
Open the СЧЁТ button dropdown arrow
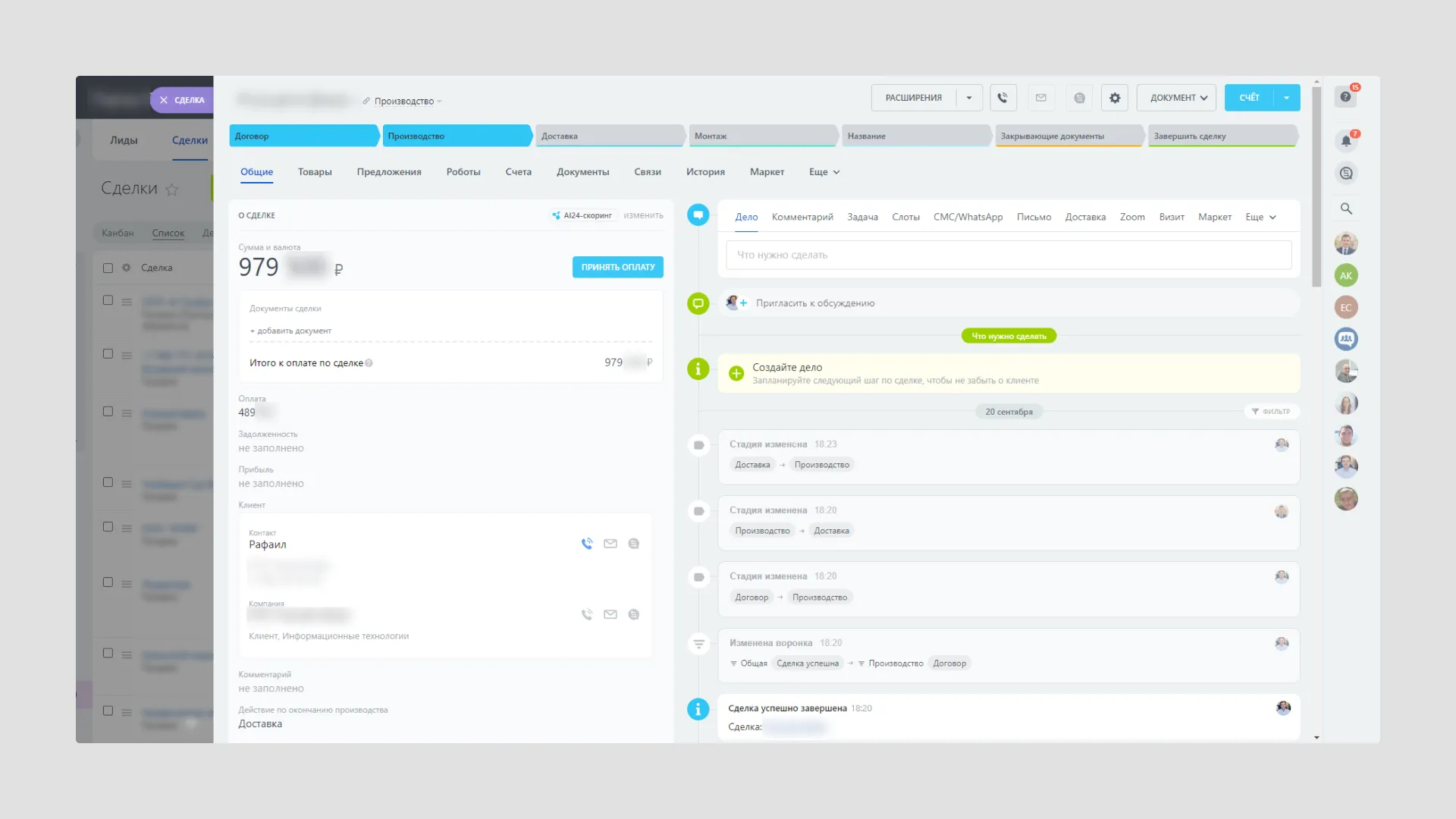(1287, 98)
